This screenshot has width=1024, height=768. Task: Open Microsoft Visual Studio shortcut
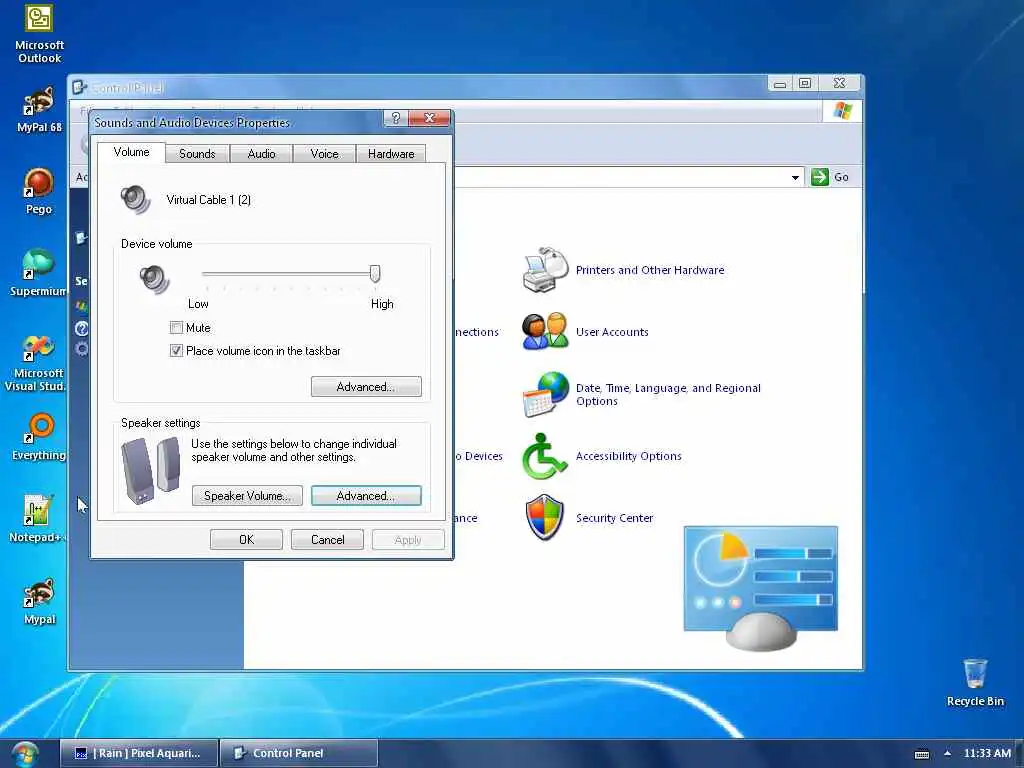[x=37, y=363]
